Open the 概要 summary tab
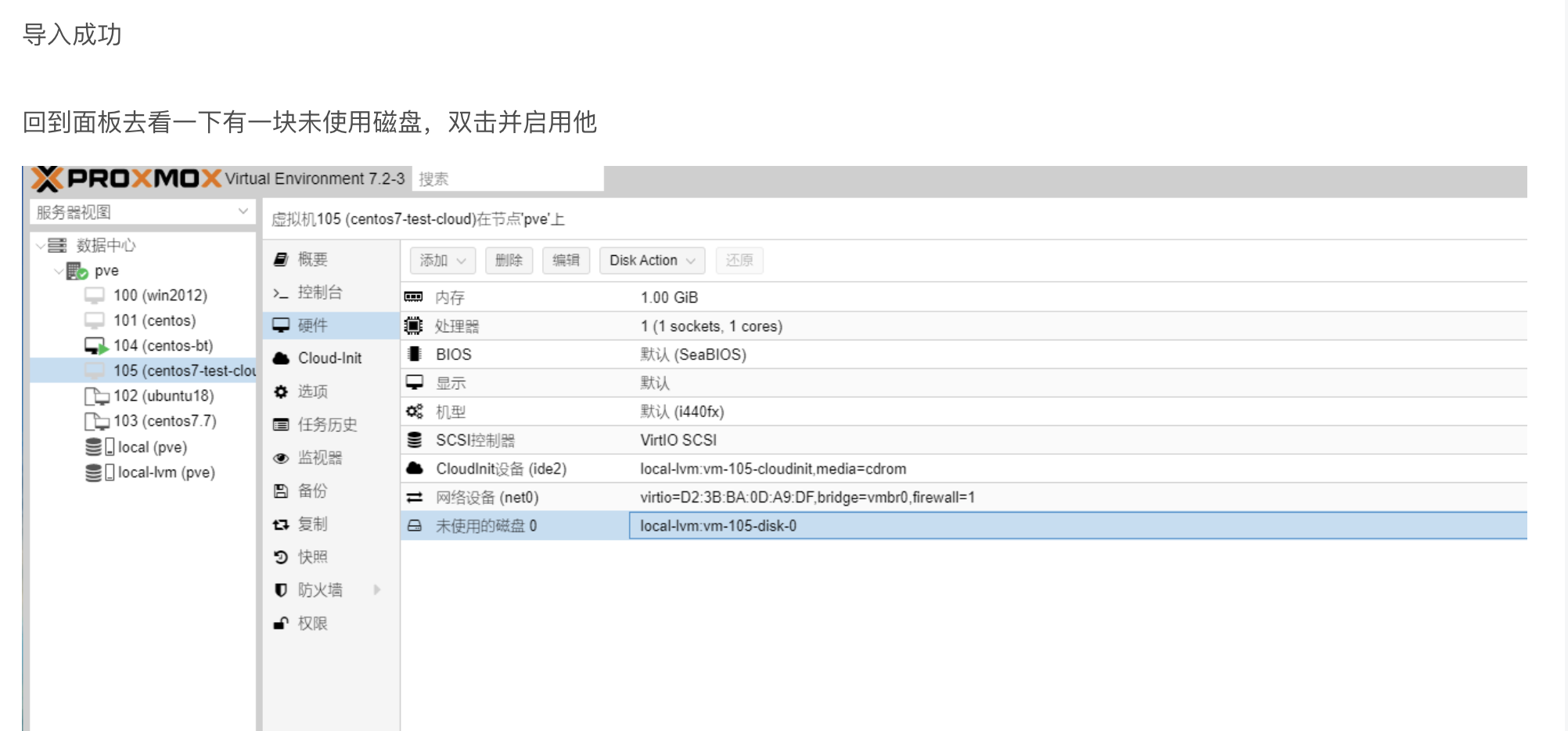Screen dimensions: 1568x731 [312, 259]
